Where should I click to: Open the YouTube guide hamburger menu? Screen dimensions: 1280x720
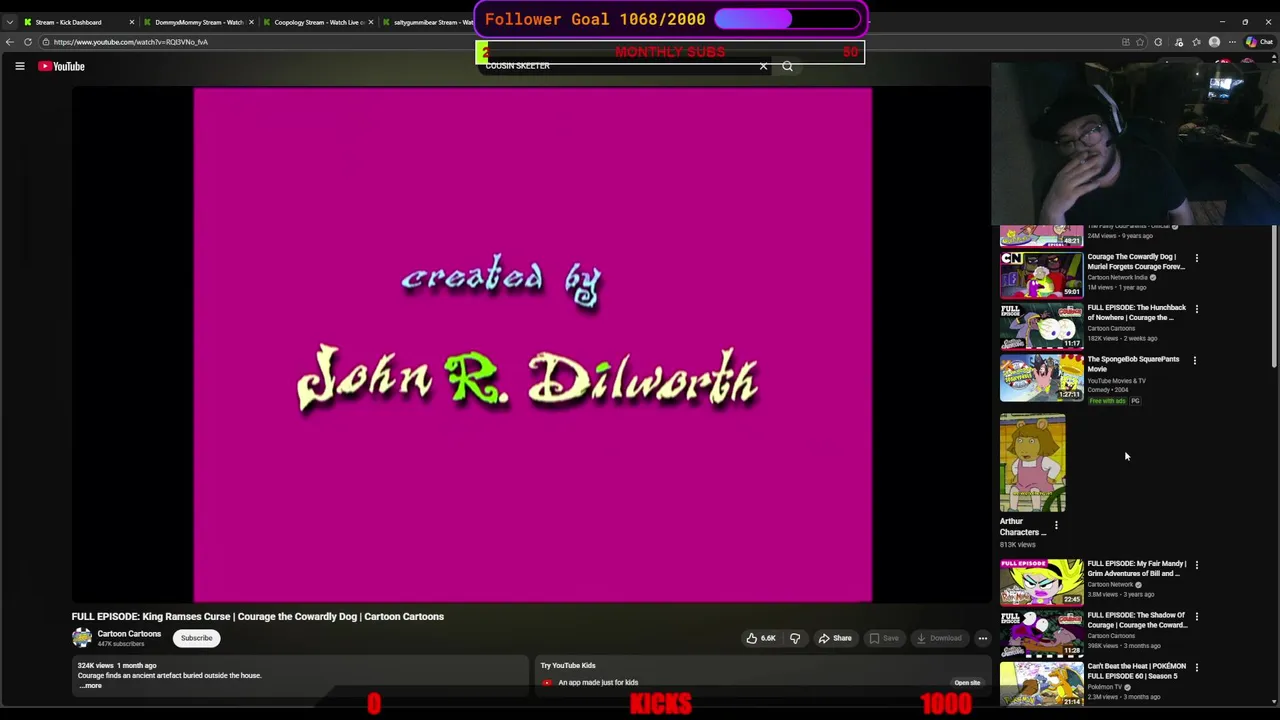[19, 66]
